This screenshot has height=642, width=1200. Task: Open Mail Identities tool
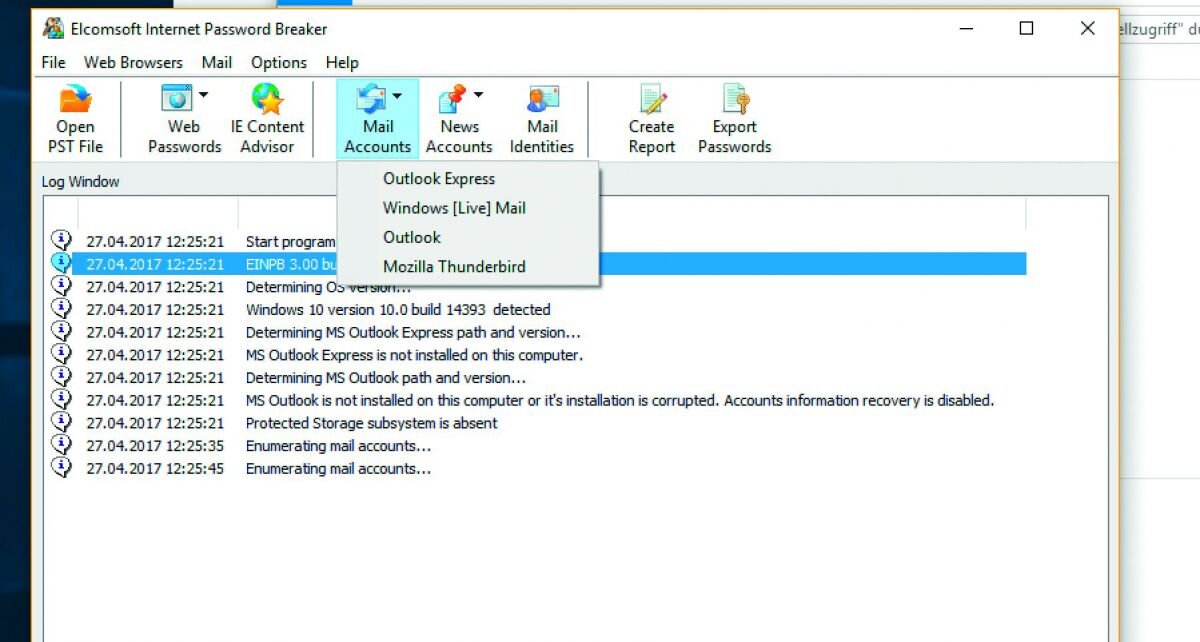pyautogui.click(x=542, y=119)
